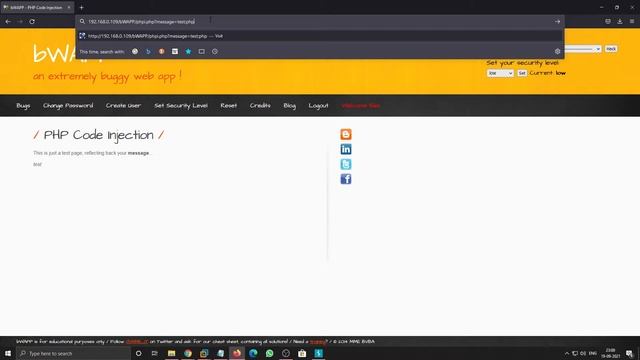Image resolution: width=640 pixels, height=360 pixels.
Task: Select the bWAPP PHP Code Injection tab
Action: click(x=36, y=7)
